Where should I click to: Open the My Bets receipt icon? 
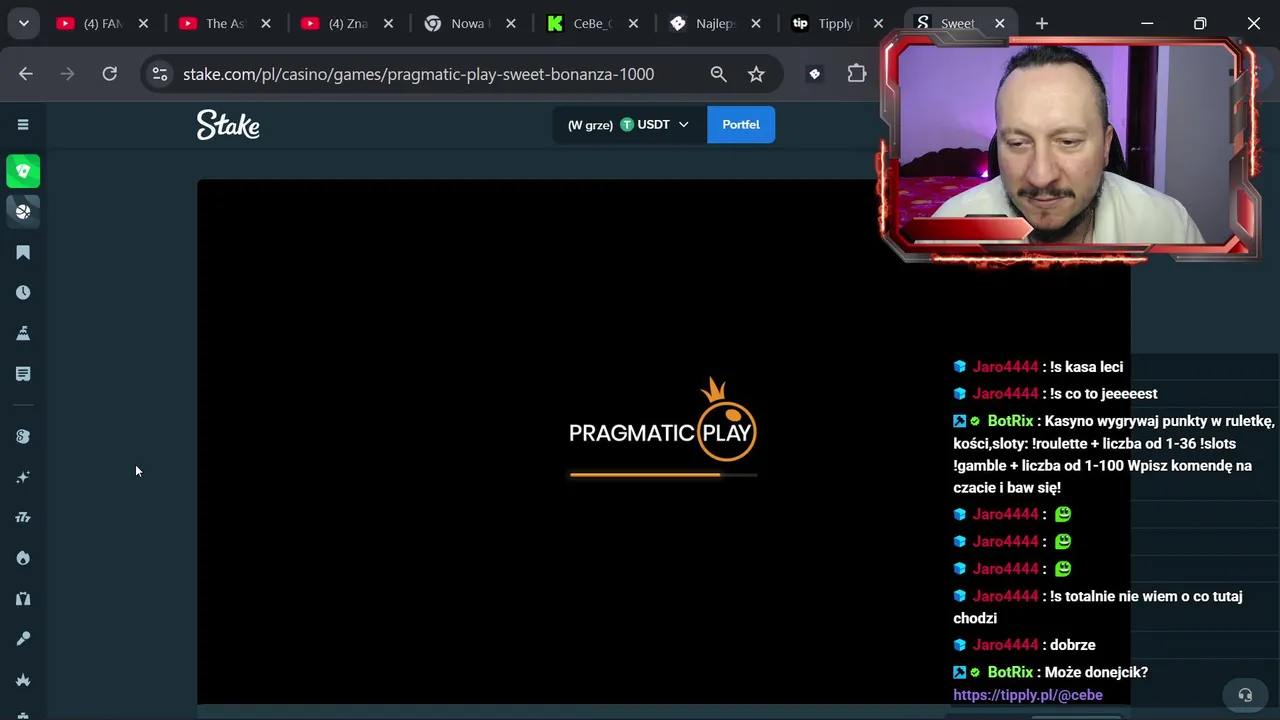23,374
